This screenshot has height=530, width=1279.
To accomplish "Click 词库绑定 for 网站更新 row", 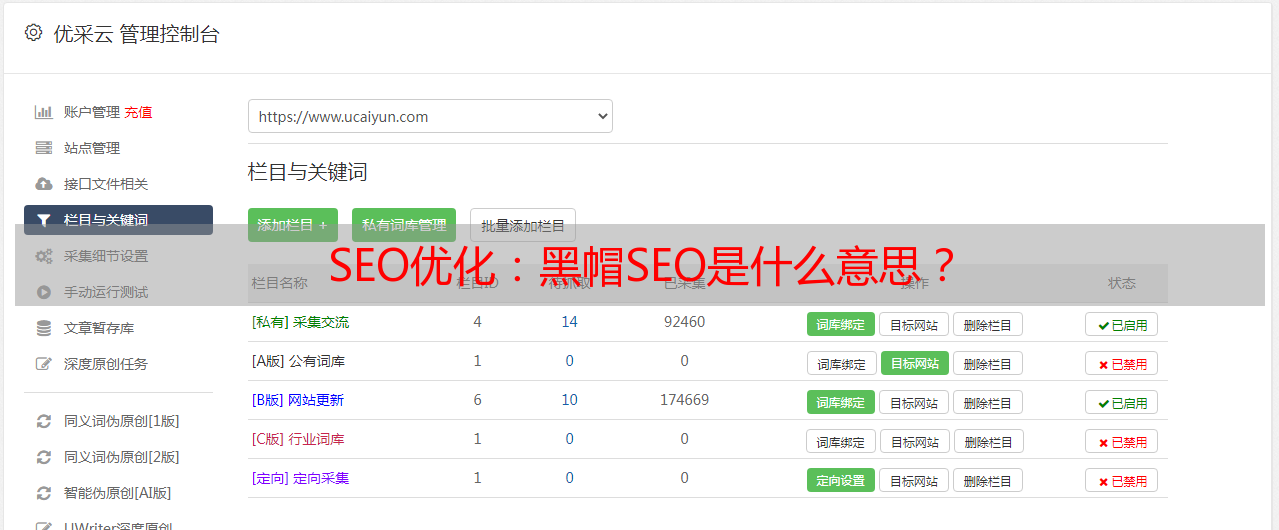I will (841, 402).
